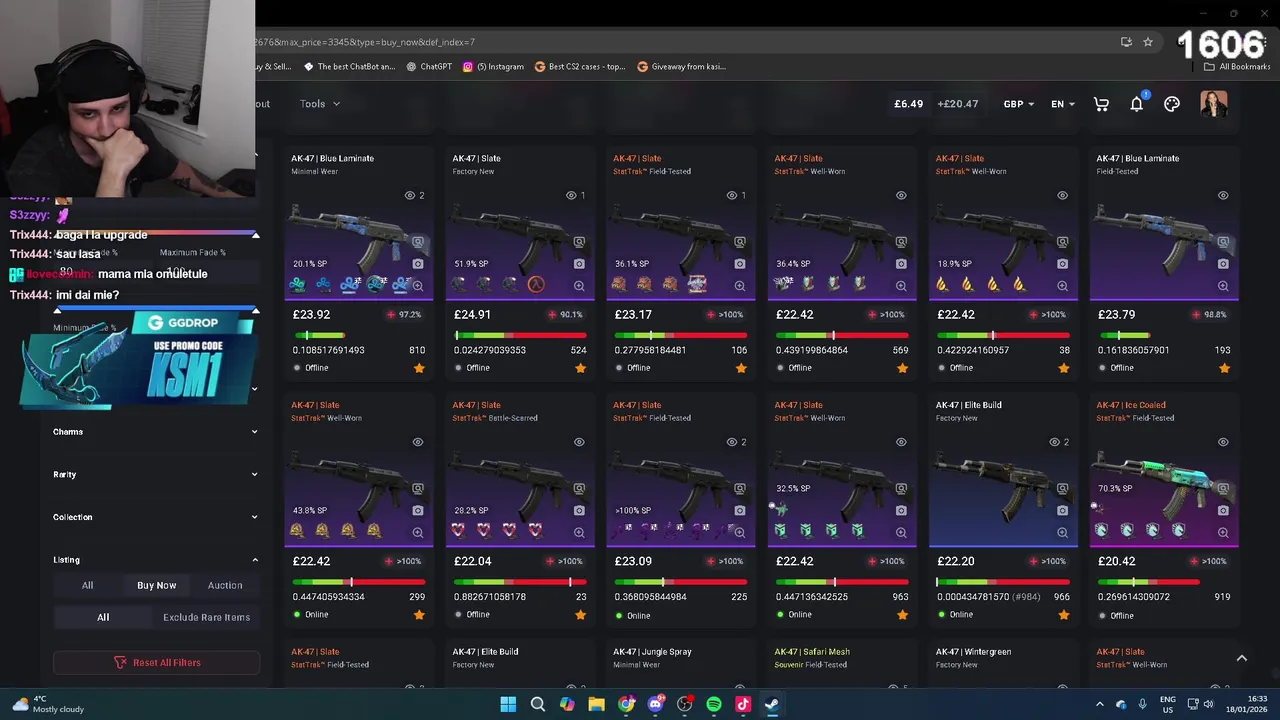Open File Explorer from the taskbar
The image size is (1280, 720).
[x=596, y=704]
